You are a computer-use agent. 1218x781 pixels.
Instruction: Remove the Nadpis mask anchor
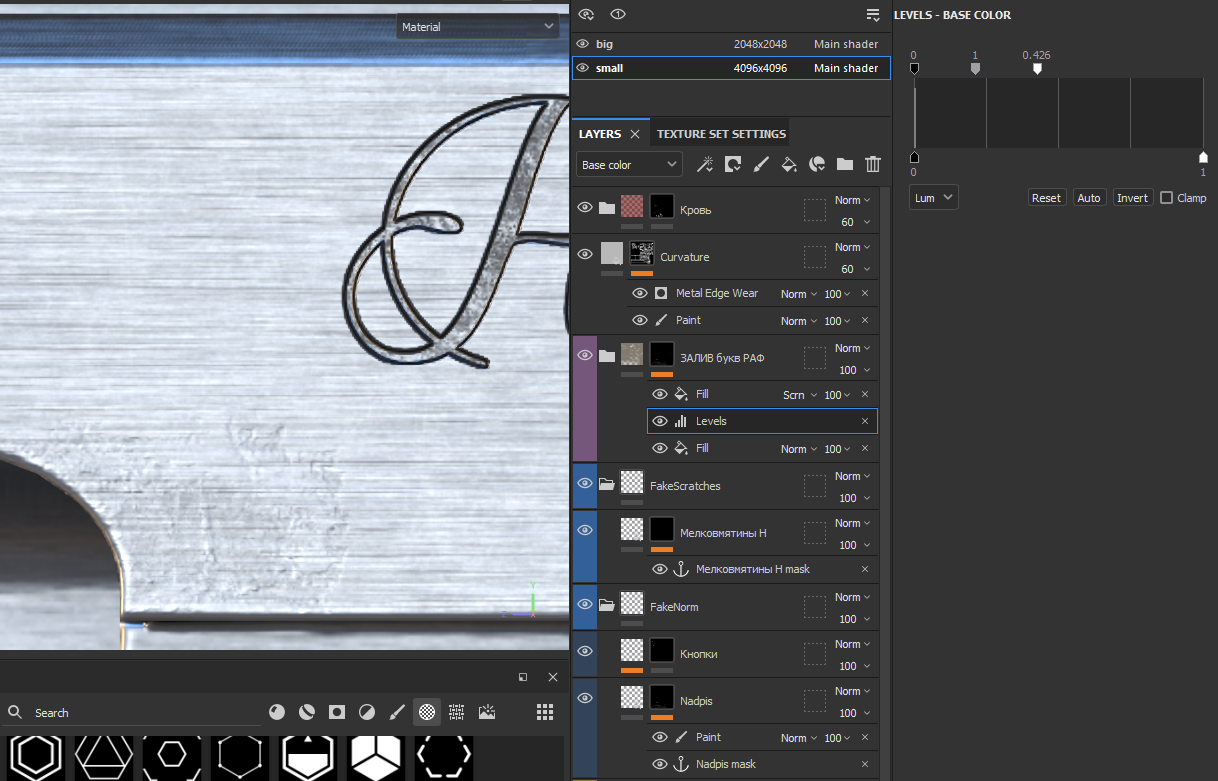(865, 764)
